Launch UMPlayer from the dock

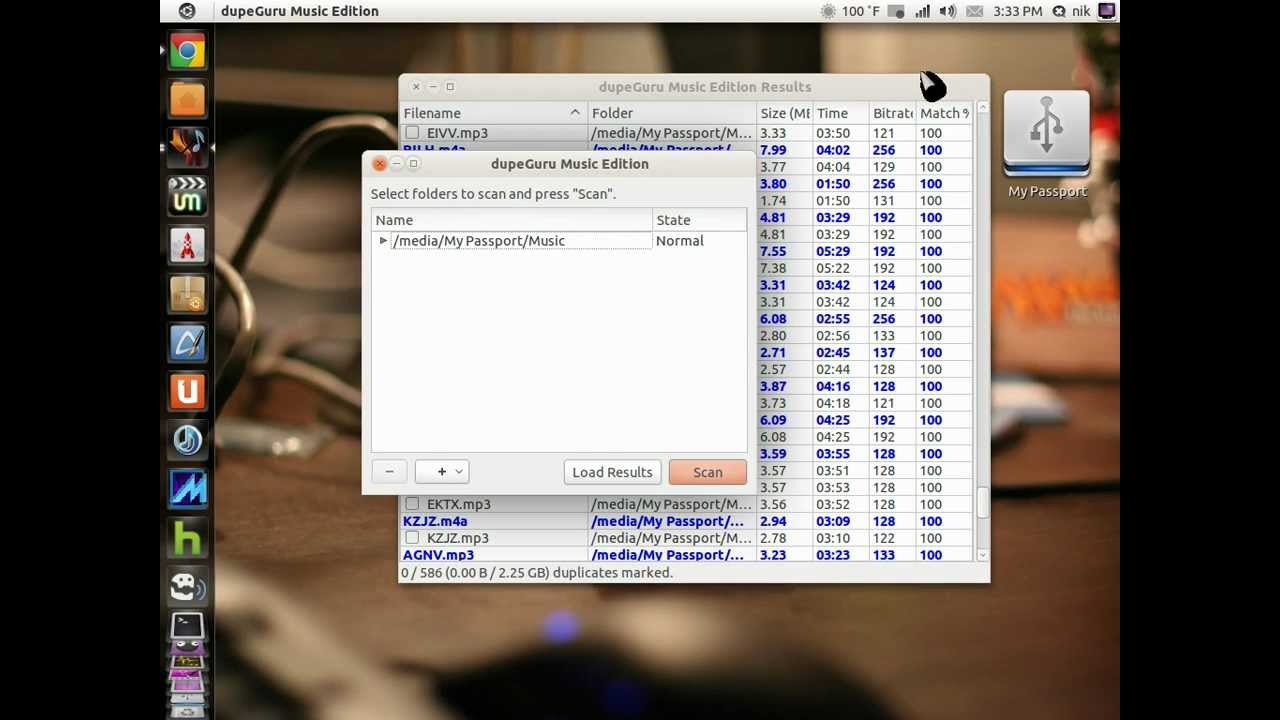coord(187,196)
